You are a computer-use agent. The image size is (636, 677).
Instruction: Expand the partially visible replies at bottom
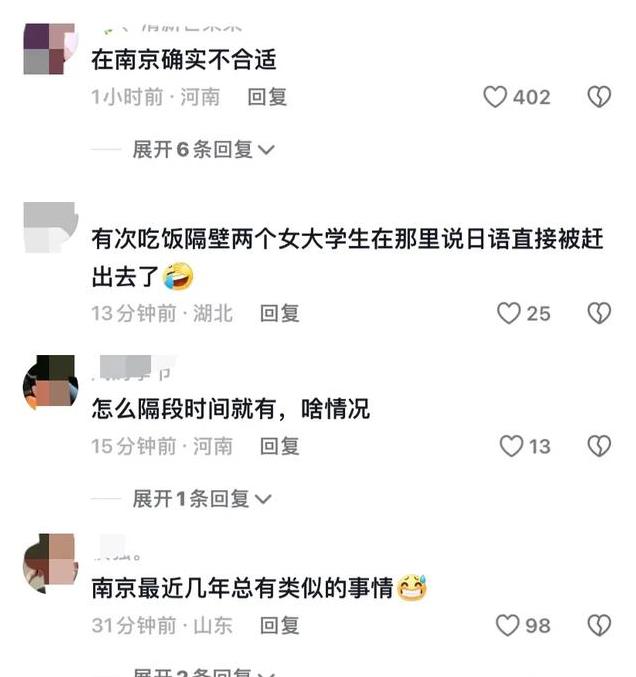(x=203, y=672)
